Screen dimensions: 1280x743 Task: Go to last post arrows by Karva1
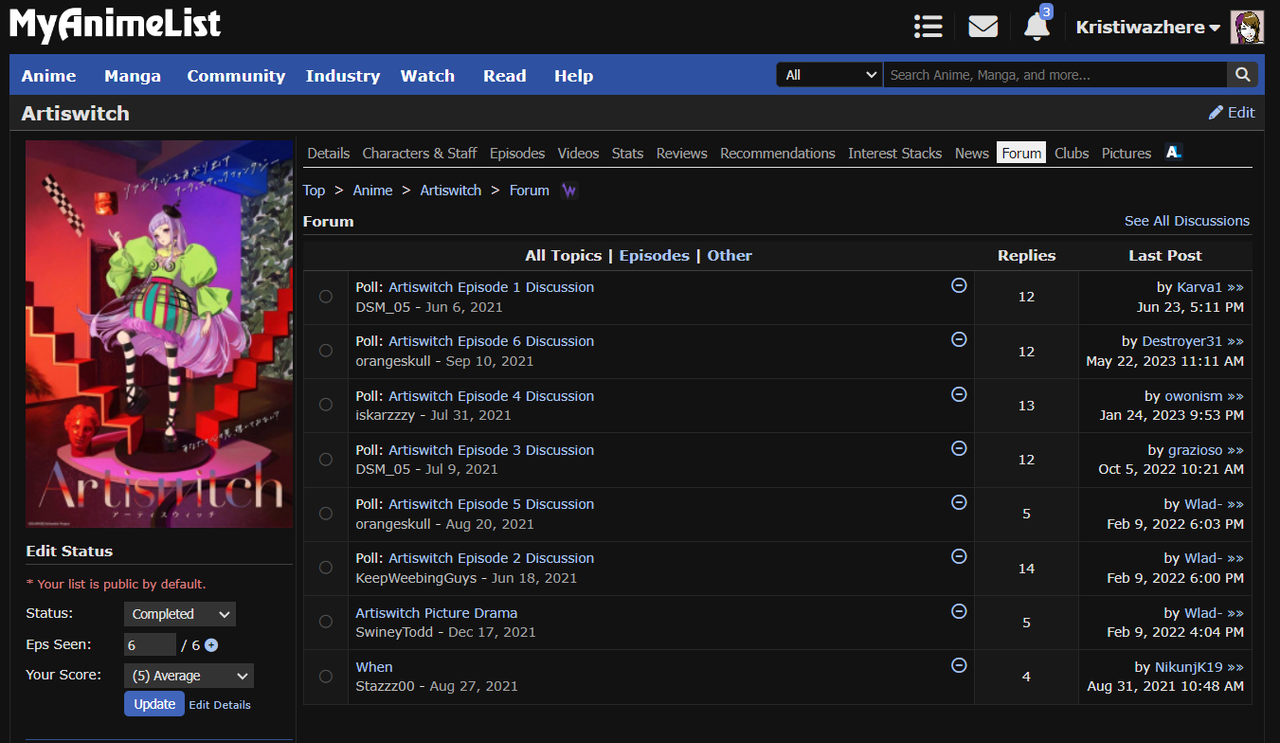[x=1235, y=287]
